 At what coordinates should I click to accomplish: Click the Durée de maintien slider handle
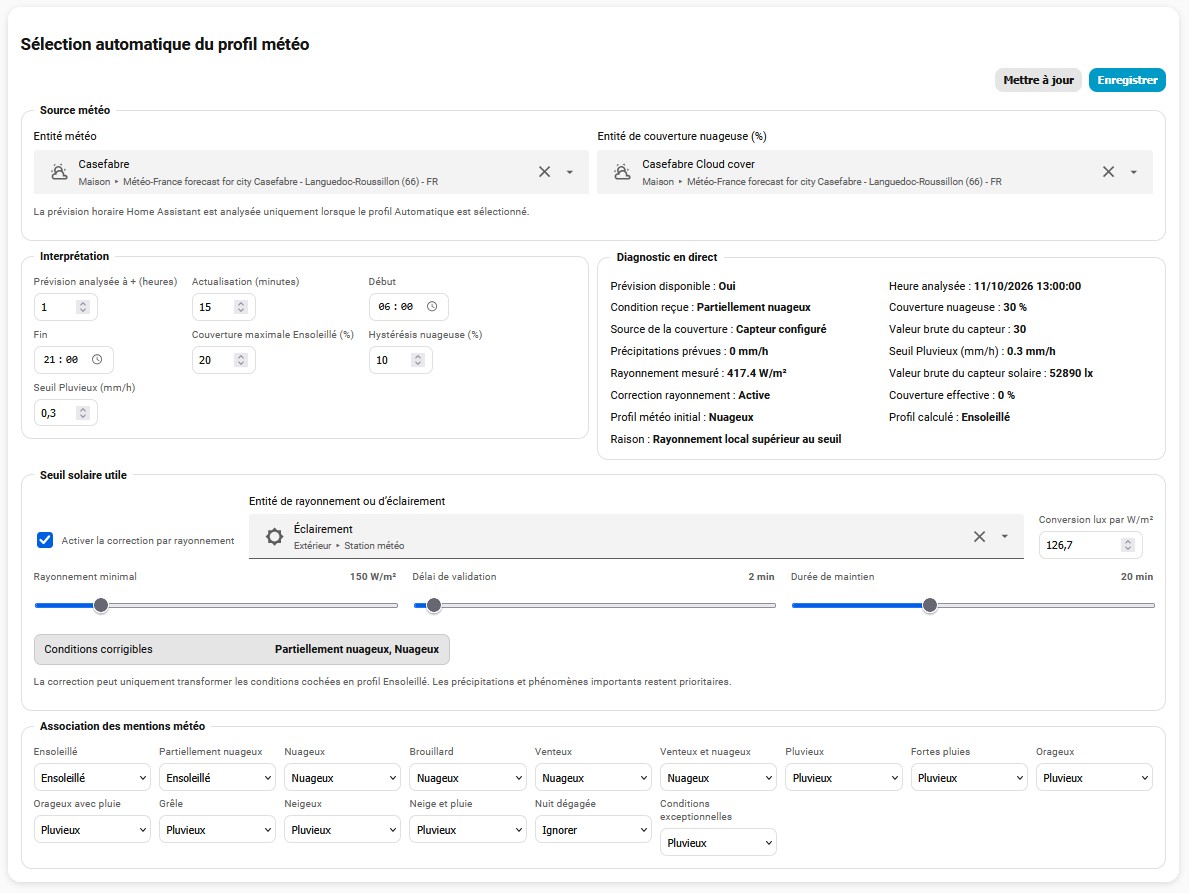pyautogui.click(x=930, y=605)
